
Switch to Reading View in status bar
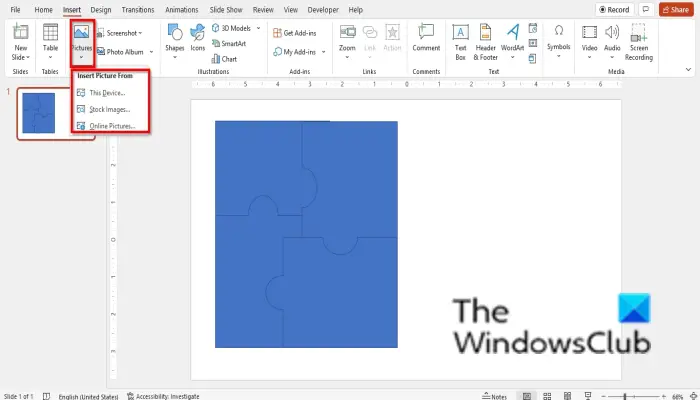(x=567, y=396)
